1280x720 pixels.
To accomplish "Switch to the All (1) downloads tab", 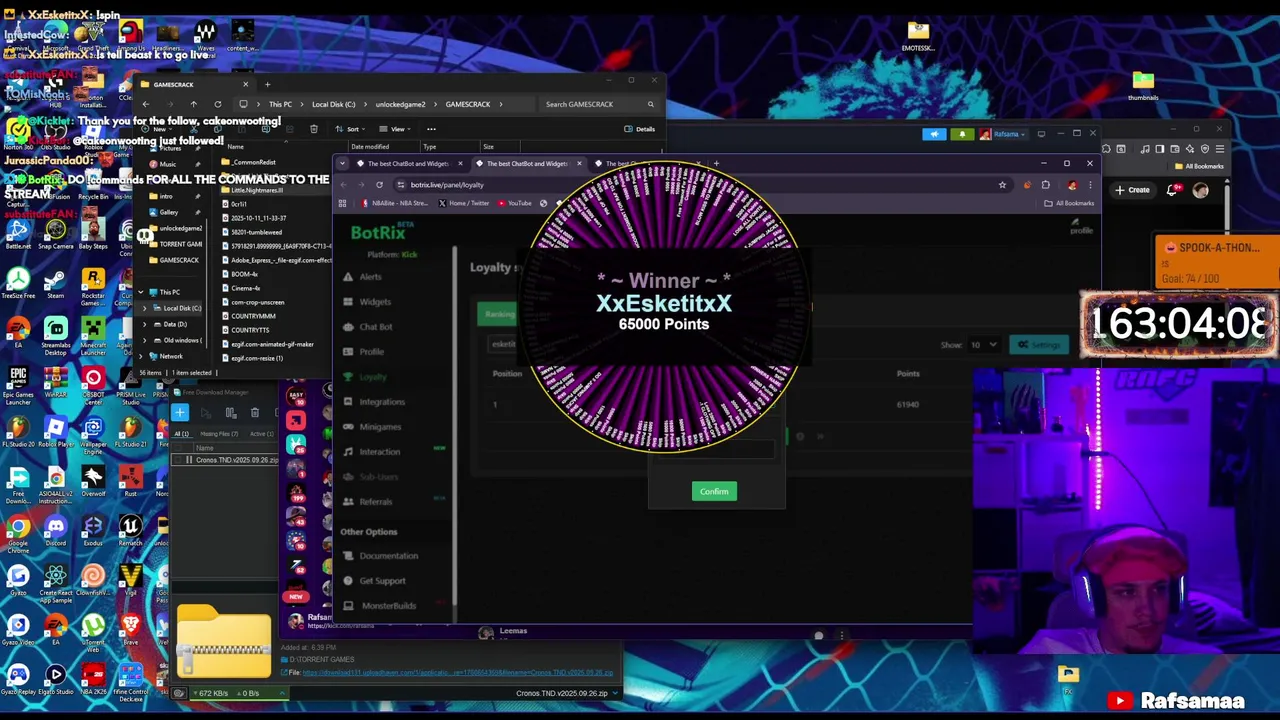I will (181, 434).
